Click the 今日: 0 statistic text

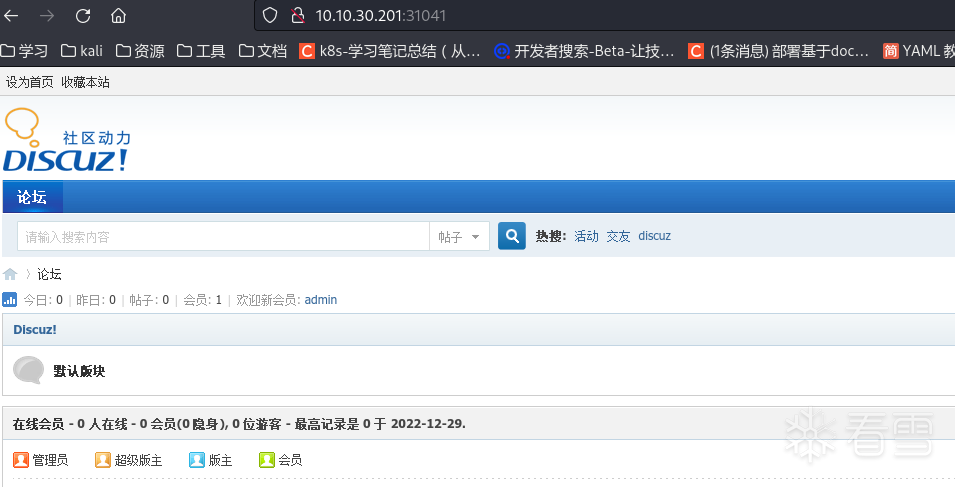[43, 300]
